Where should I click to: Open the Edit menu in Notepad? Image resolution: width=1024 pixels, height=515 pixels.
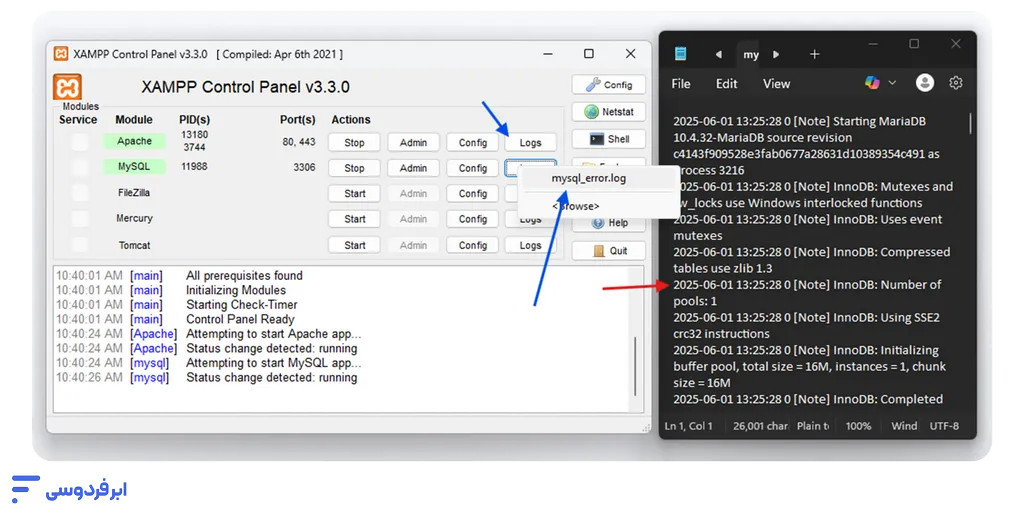(x=726, y=84)
